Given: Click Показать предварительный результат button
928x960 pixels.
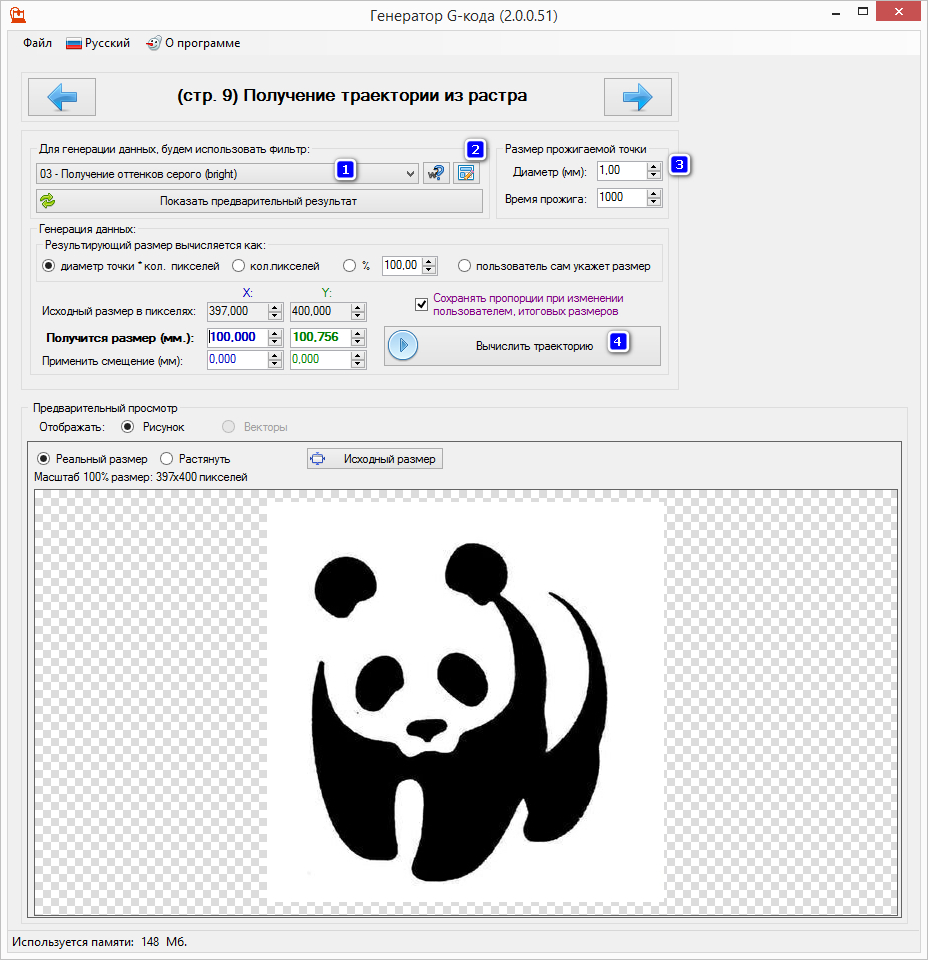Looking at the screenshot, I should pos(259,201).
